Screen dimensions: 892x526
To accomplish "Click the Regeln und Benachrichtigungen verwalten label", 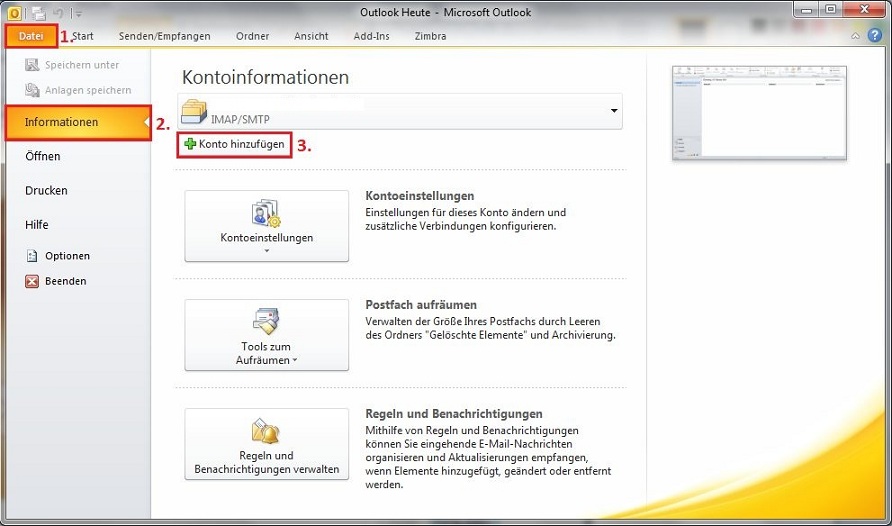I will pos(266,462).
